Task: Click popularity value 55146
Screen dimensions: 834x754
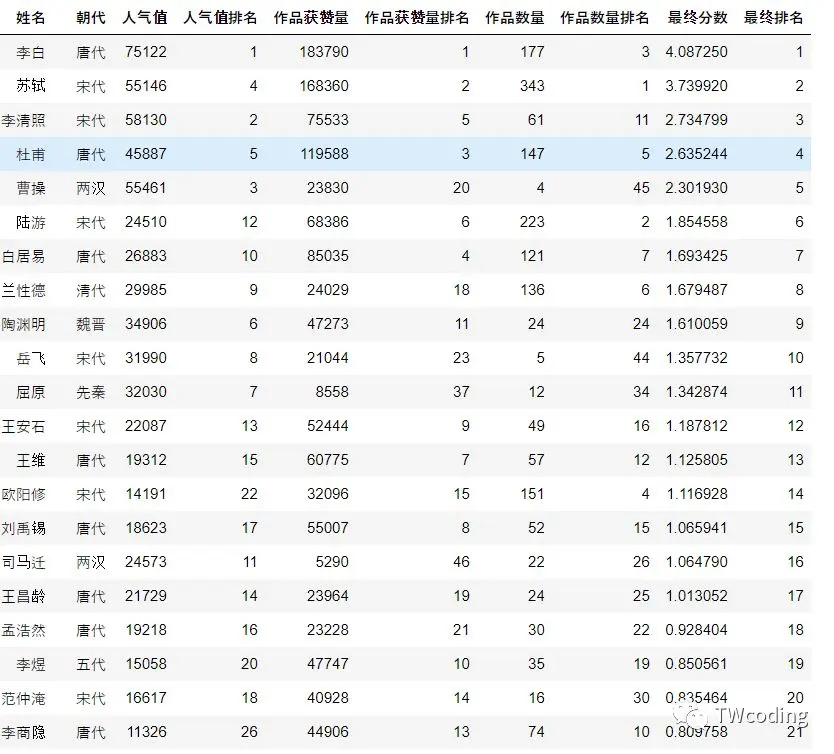Action: (146, 86)
